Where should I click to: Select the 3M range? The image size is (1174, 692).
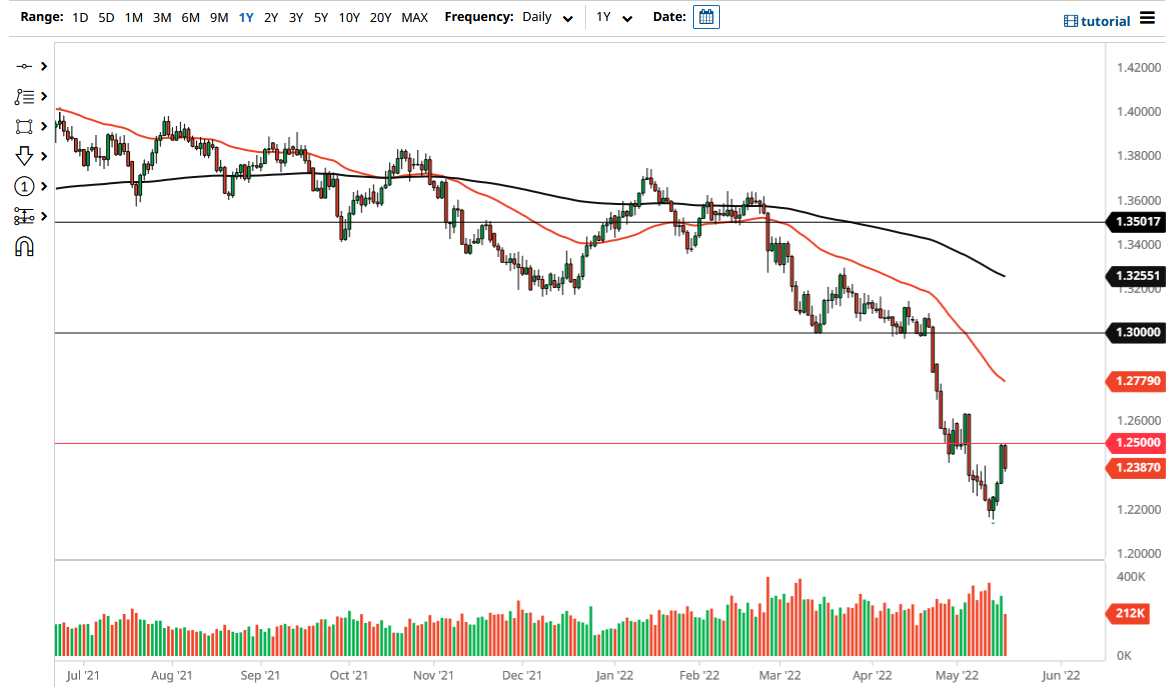(x=162, y=17)
